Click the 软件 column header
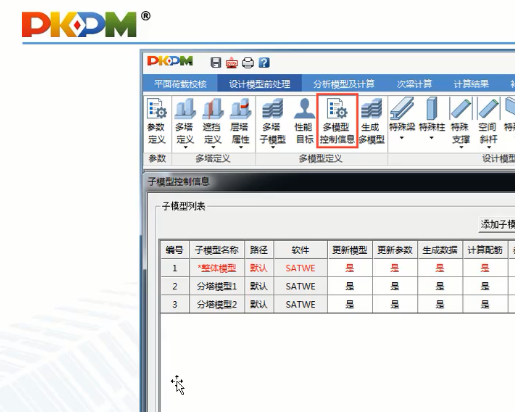The width and height of the screenshot is (515, 412). 300,250
